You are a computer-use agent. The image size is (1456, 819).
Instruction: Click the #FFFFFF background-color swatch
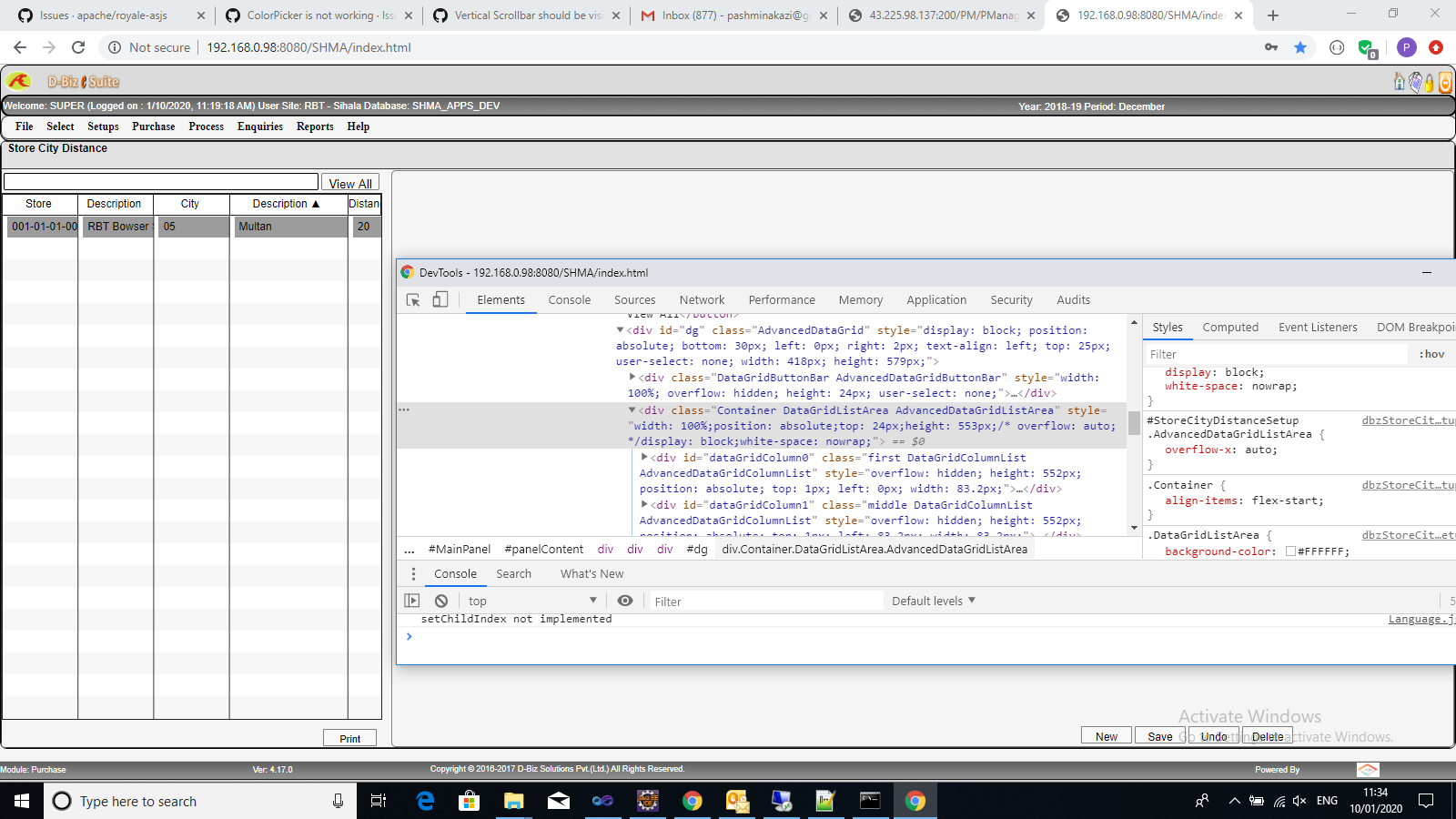point(1290,551)
